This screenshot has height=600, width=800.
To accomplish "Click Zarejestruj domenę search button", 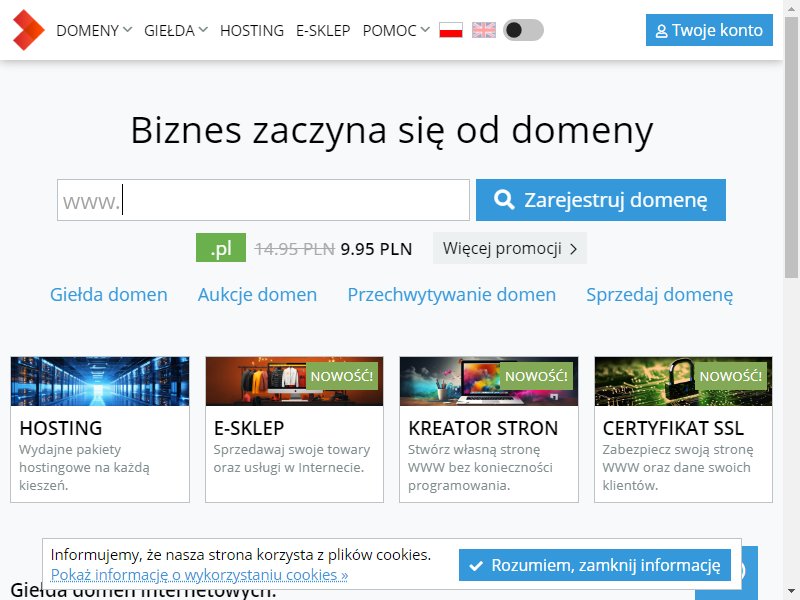I will tap(601, 200).
